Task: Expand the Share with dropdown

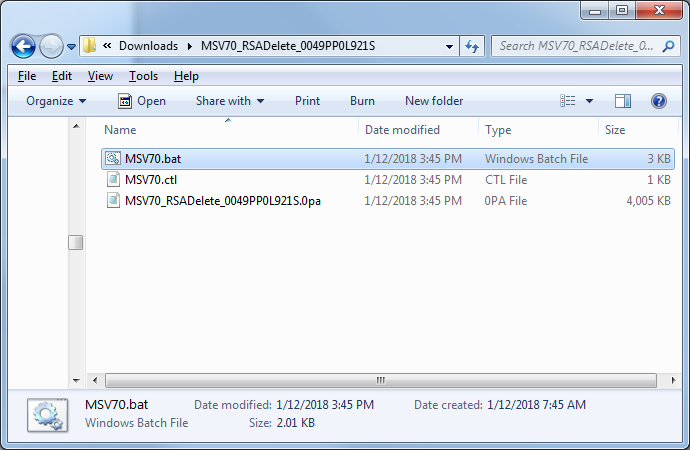Action: tap(229, 101)
